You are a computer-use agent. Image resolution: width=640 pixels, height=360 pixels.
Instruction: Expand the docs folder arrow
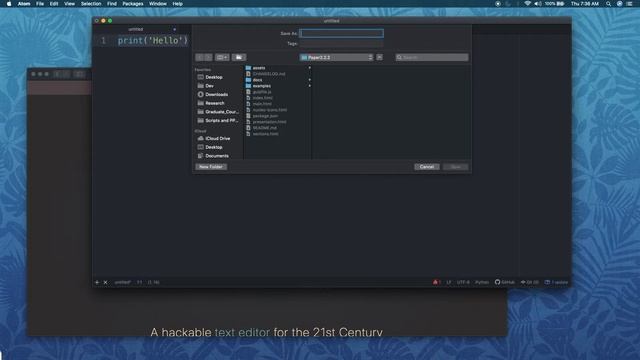(309, 80)
